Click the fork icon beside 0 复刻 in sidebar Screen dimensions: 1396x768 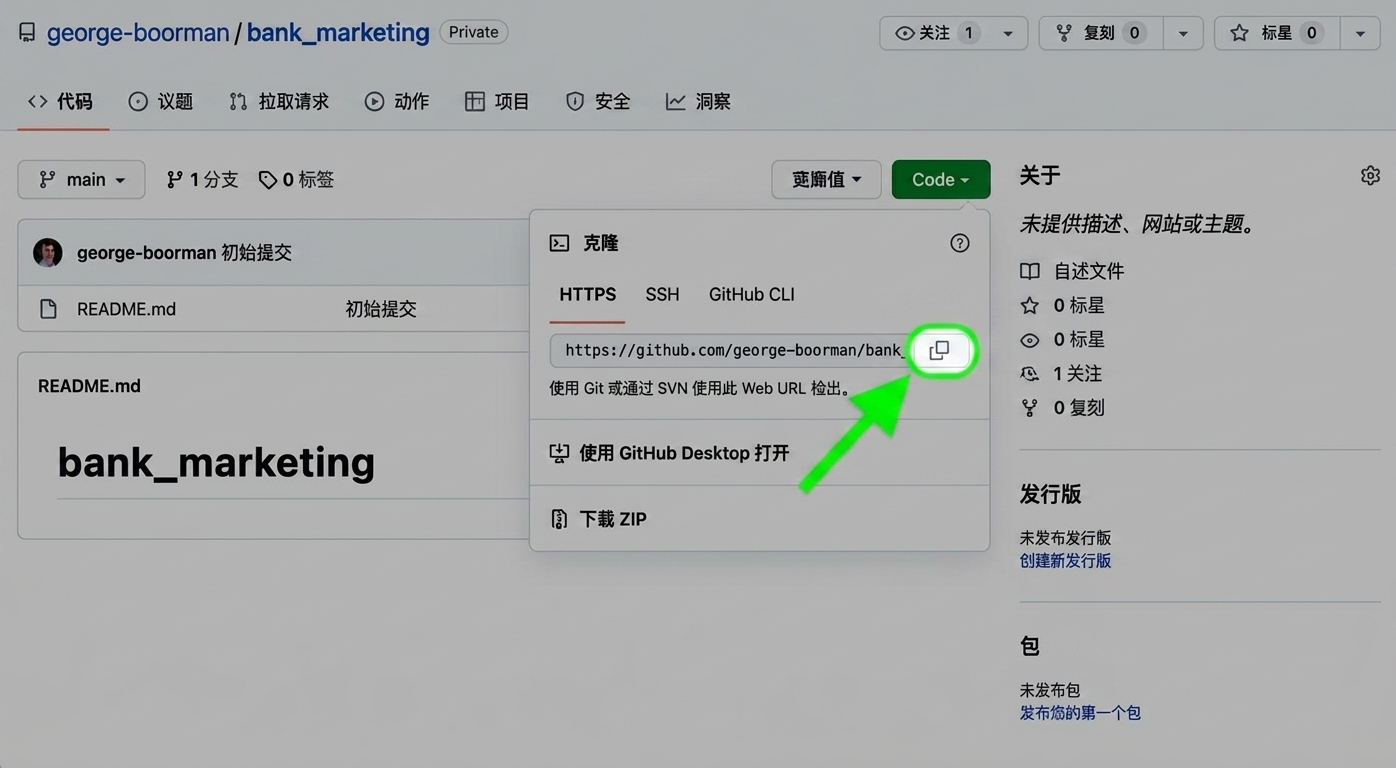pos(1030,408)
